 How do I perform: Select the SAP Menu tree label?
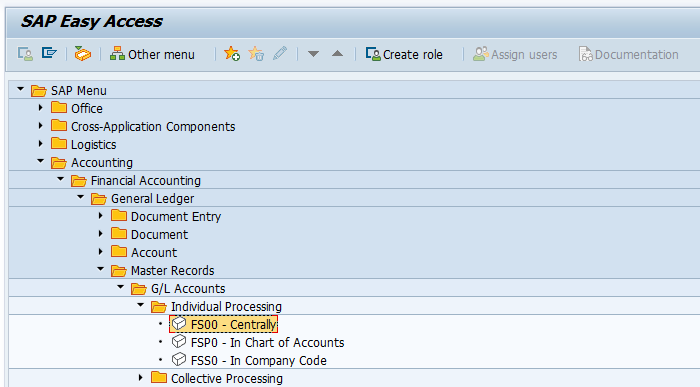[x=79, y=91]
